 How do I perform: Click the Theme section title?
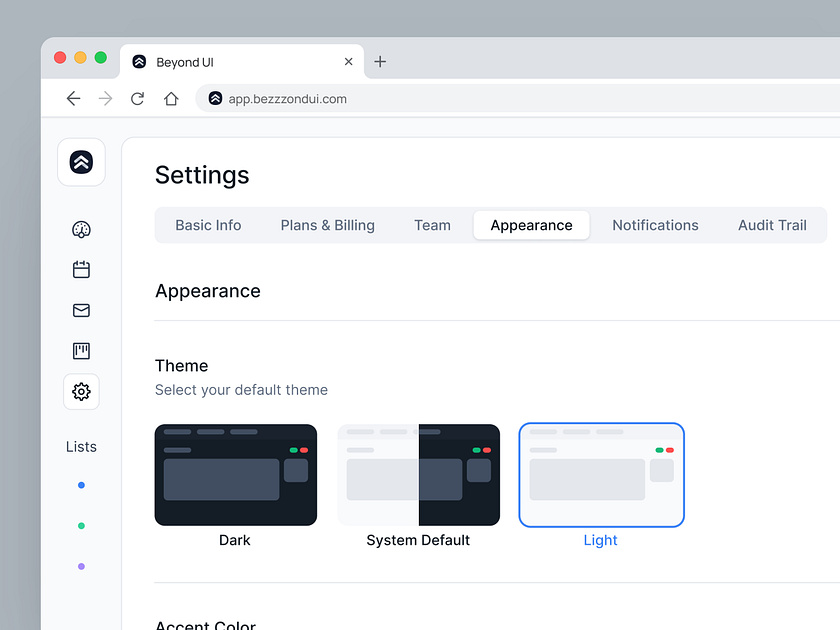pos(182,365)
